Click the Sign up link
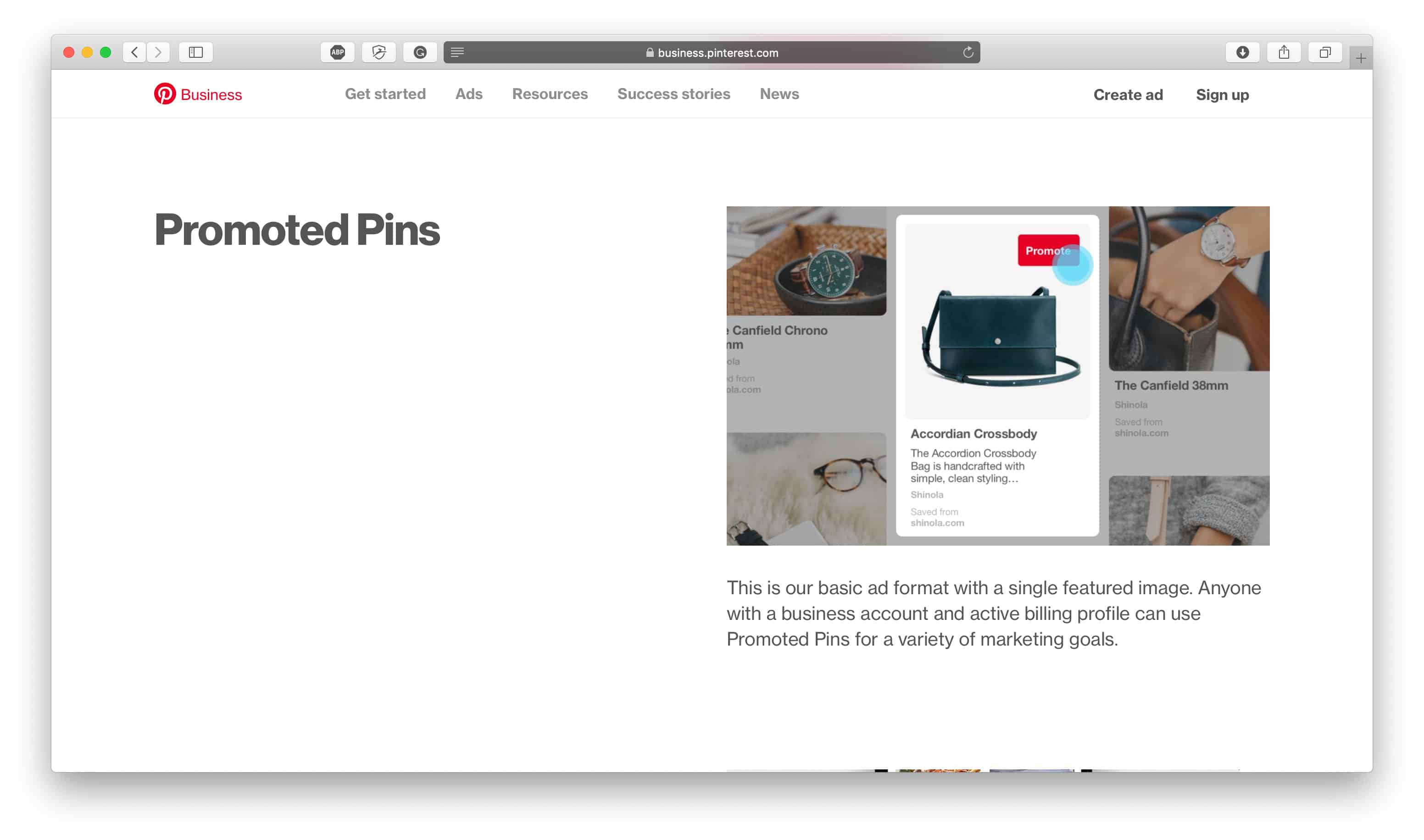This screenshot has height=840, width=1424. [1223, 94]
